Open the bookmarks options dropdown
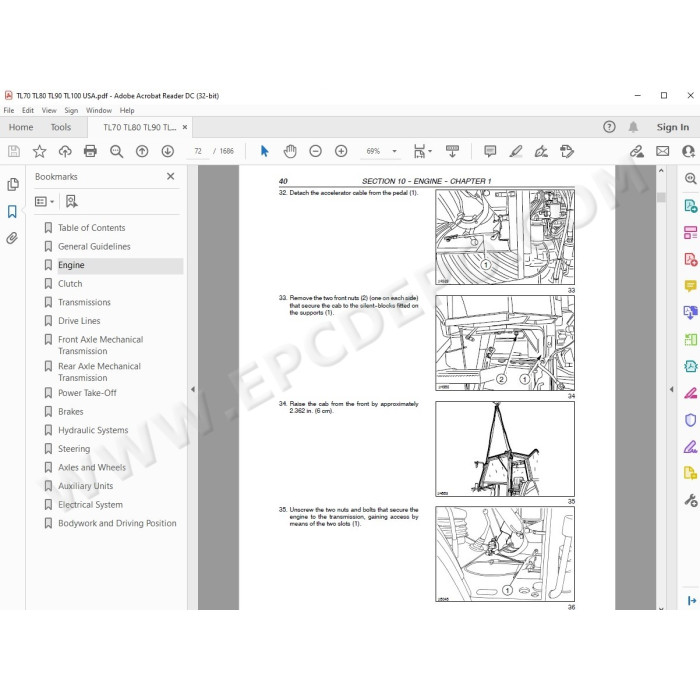Screen dimensions: 700x700 (45, 202)
